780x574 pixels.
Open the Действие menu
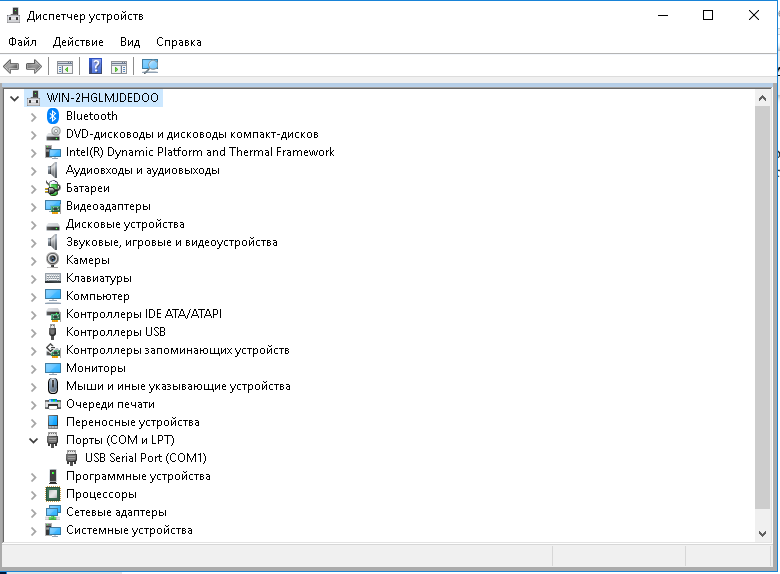point(78,42)
